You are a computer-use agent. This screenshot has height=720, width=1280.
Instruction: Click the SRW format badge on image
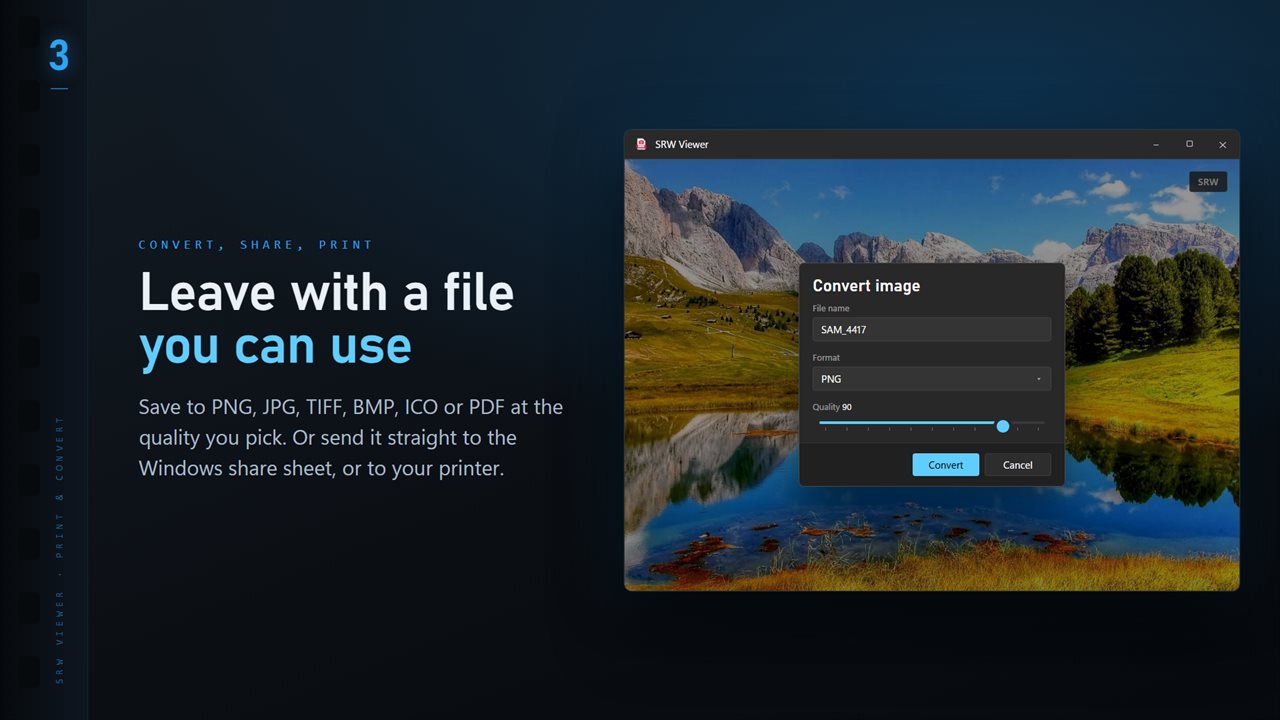tap(1208, 182)
